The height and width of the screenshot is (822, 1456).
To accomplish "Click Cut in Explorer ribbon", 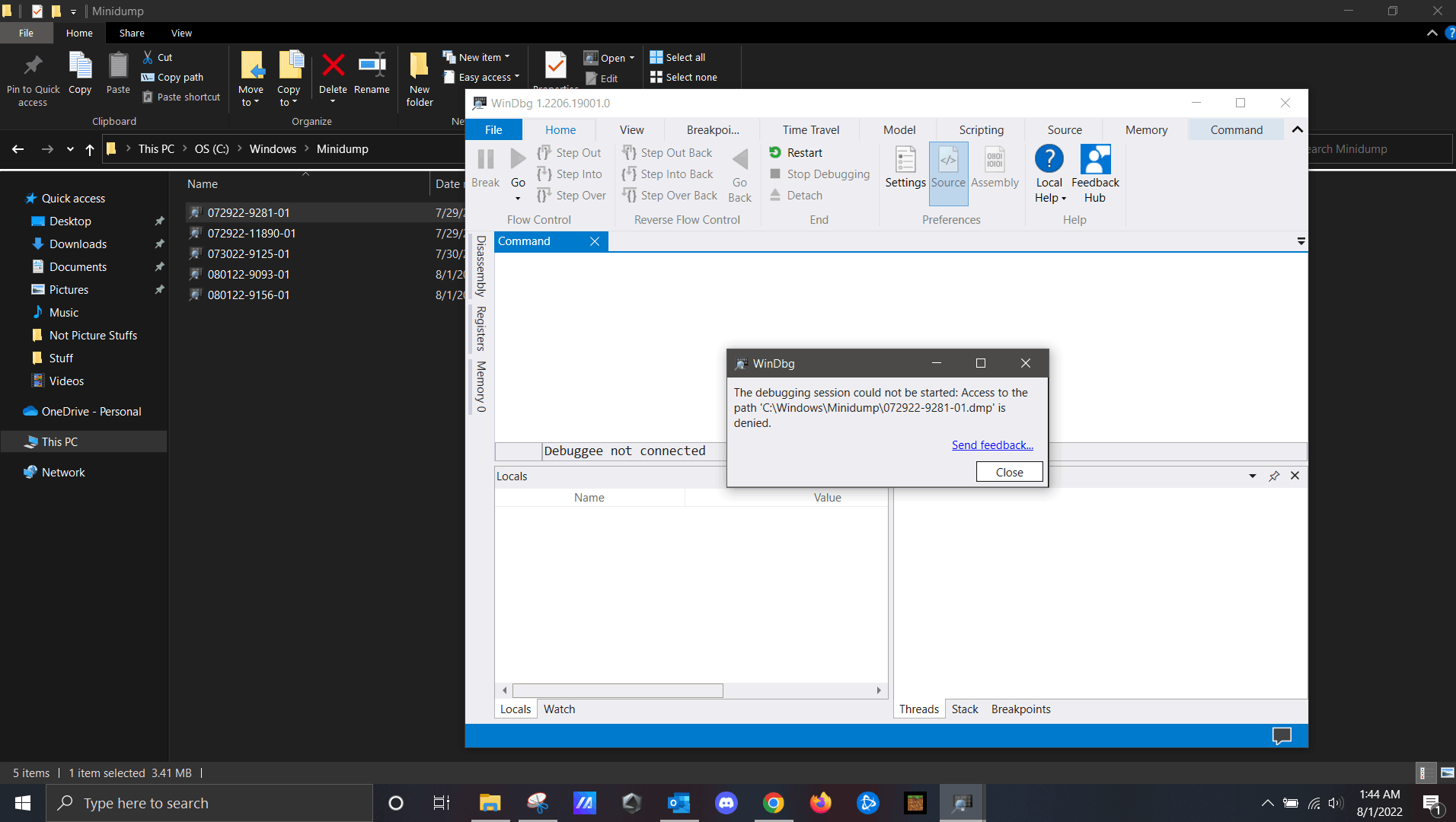I will [x=158, y=57].
